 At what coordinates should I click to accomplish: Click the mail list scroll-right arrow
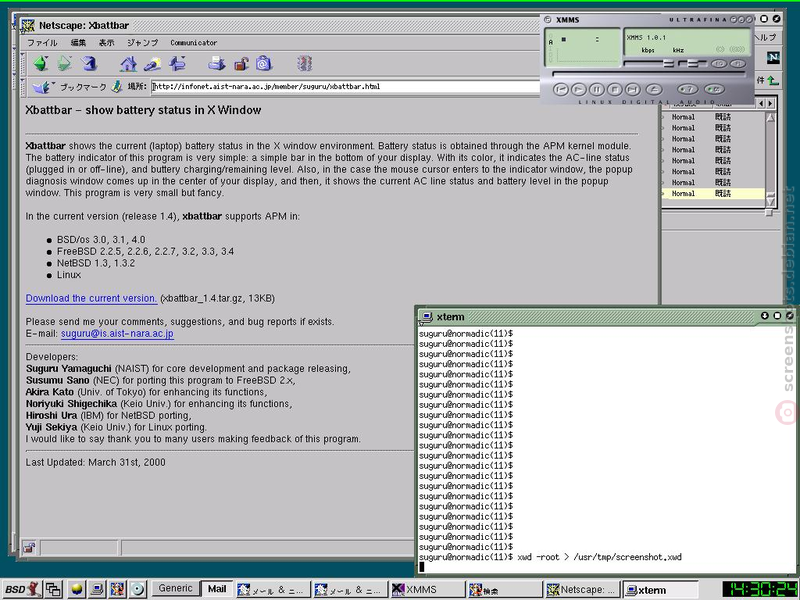point(770,104)
